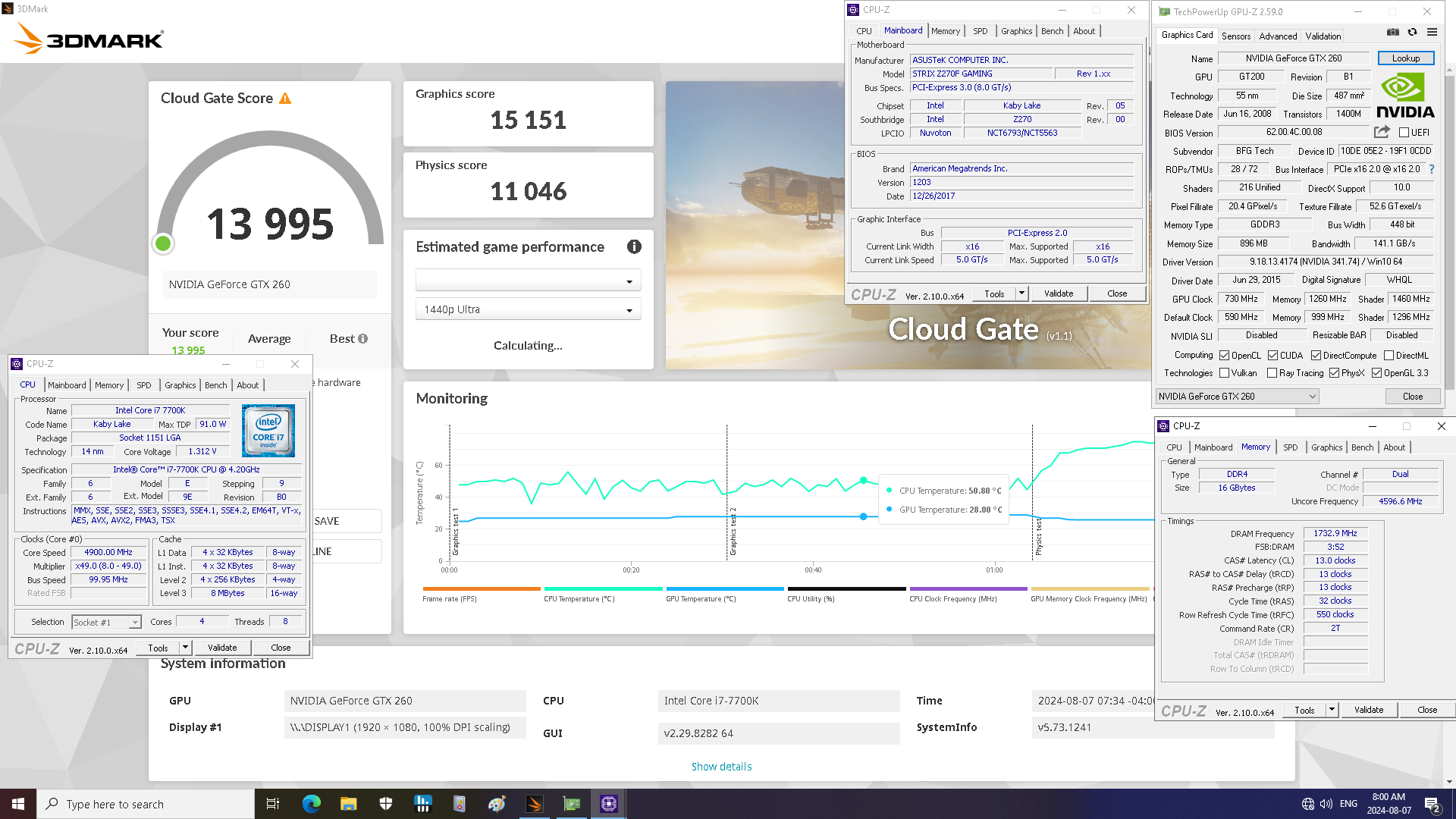Toggle the DirectML checkbox
1456x819 pixels.
tap(1389, 355)
